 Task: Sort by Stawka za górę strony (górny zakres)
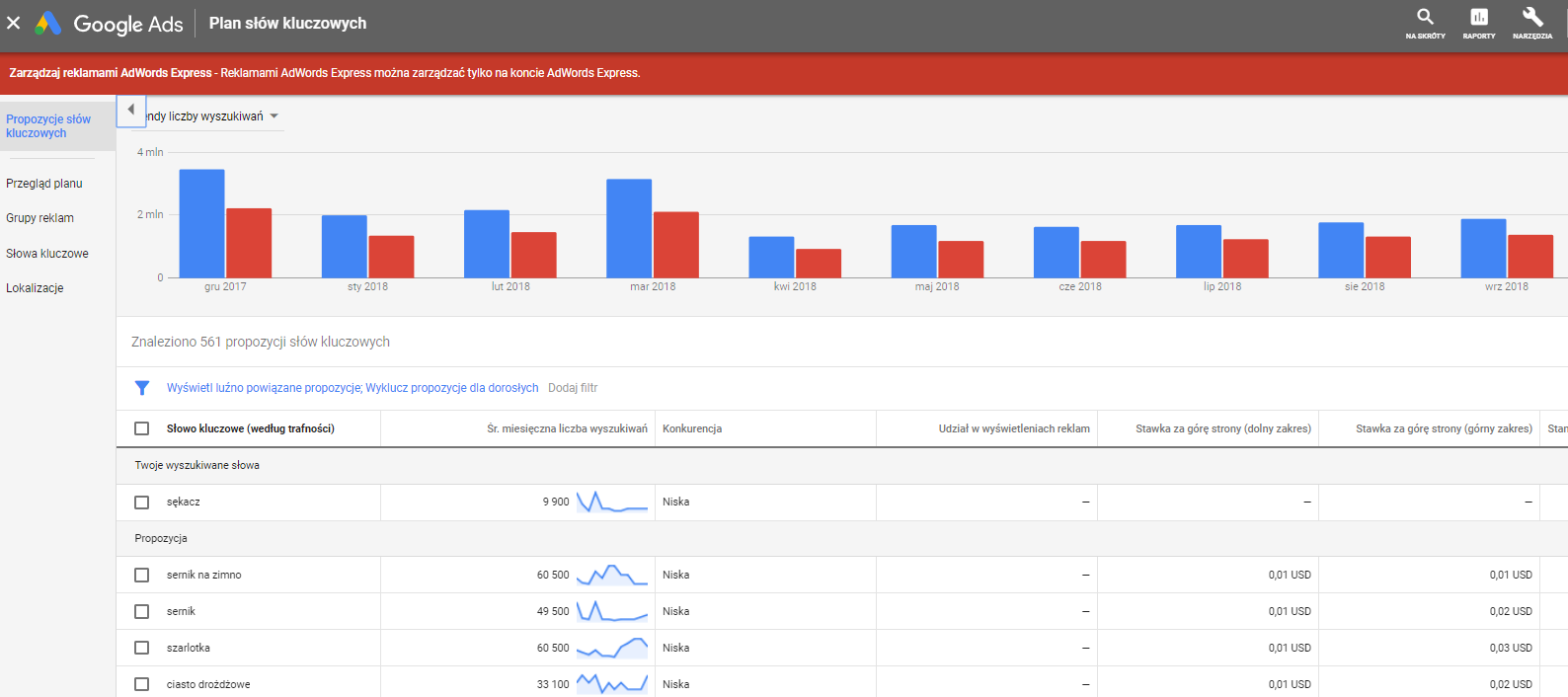pyautogui.click(x=1444, y=428)
